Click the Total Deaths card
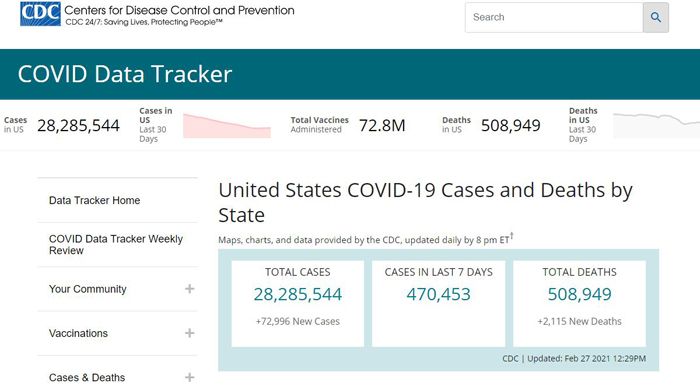Image resolution: width=700 pixels, height=390 pixels. click(579, 303)
